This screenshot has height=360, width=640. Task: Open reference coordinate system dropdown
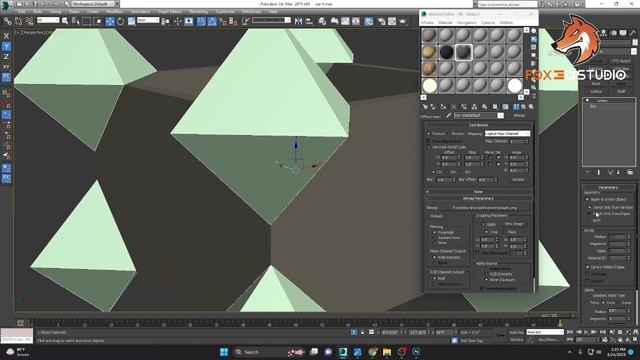click(148, 20)
